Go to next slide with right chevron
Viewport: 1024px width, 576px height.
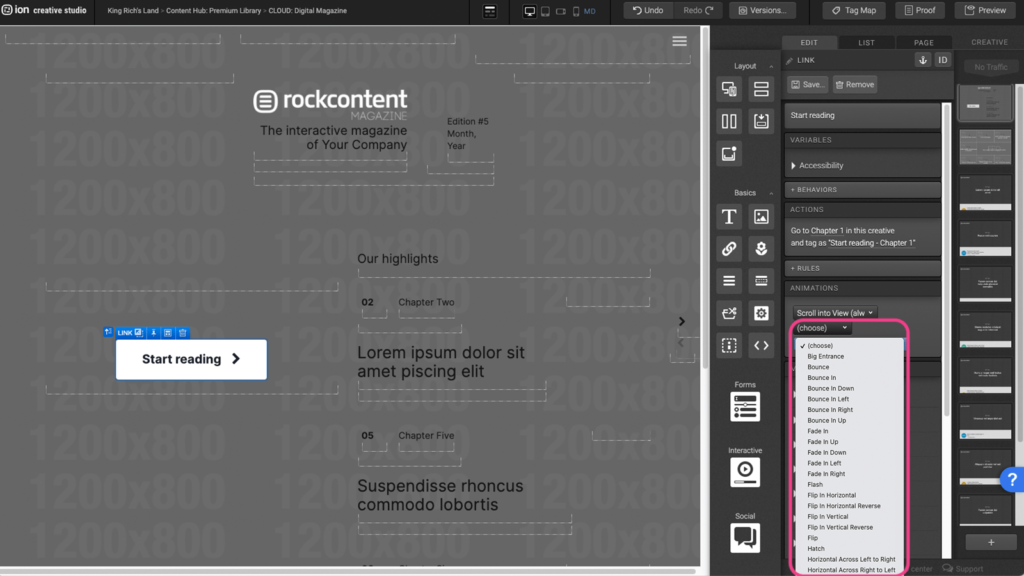[682, 321]
